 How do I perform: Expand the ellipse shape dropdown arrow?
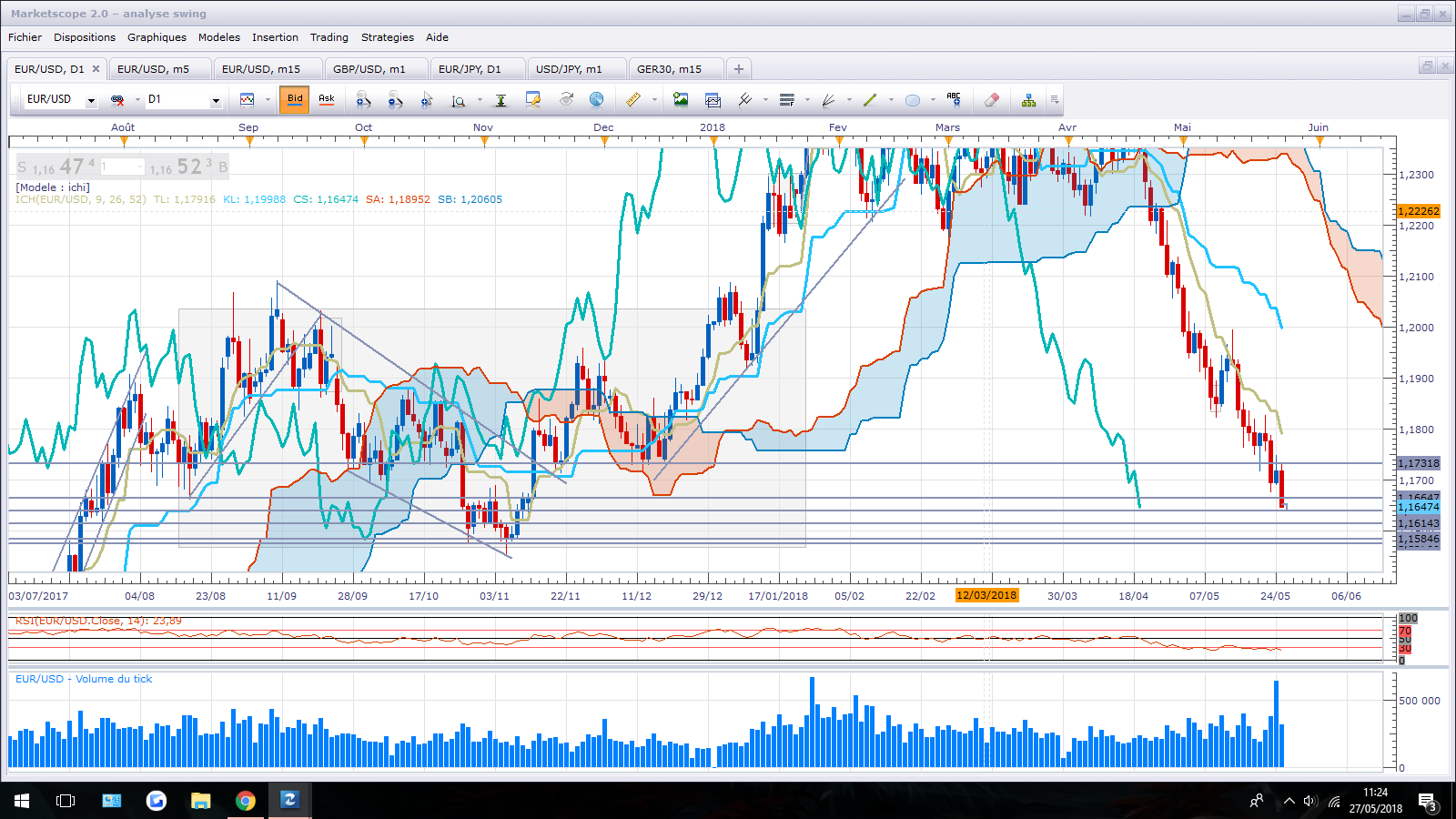933,100
